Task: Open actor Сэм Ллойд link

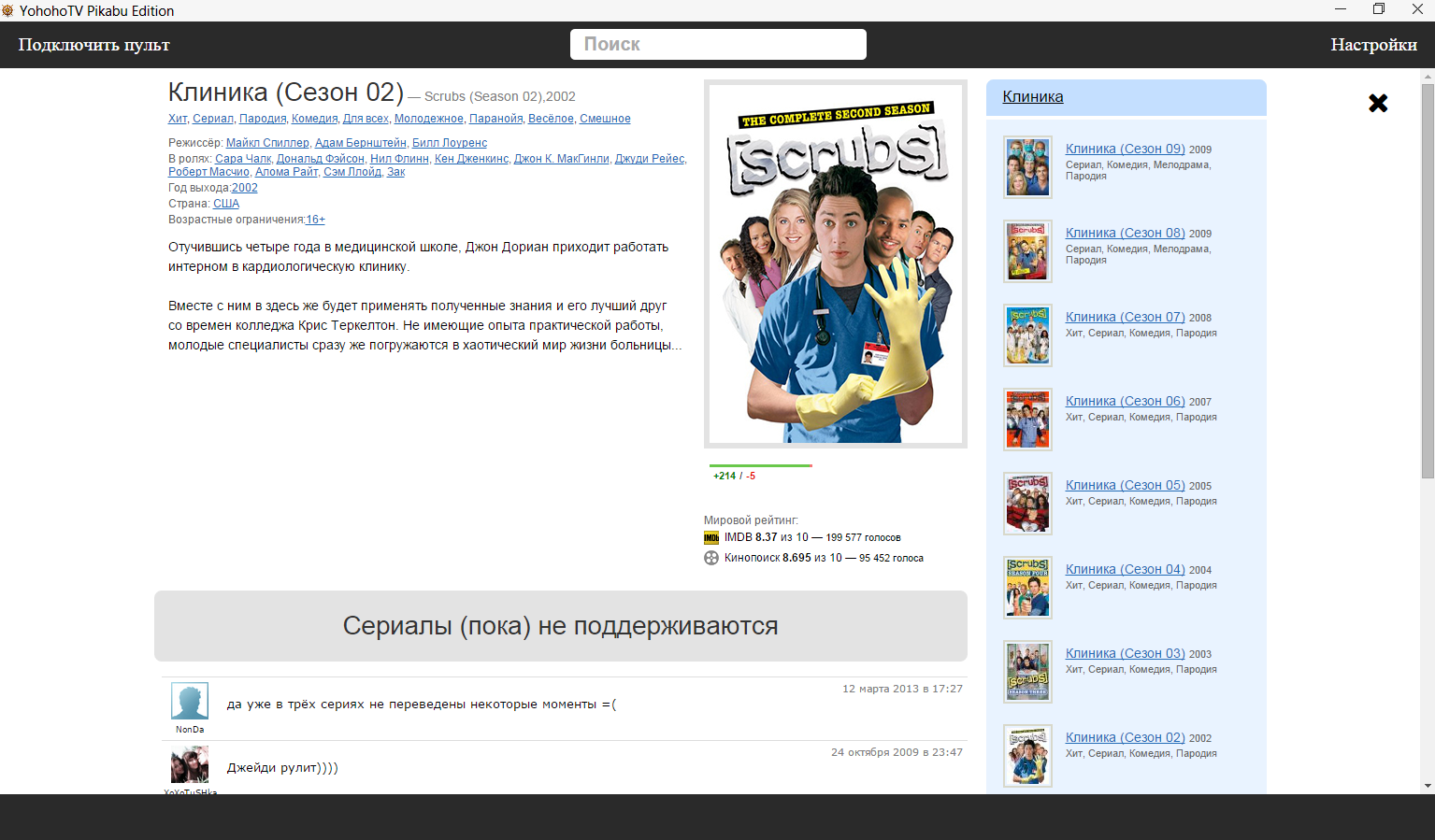Action: (352, 172)
